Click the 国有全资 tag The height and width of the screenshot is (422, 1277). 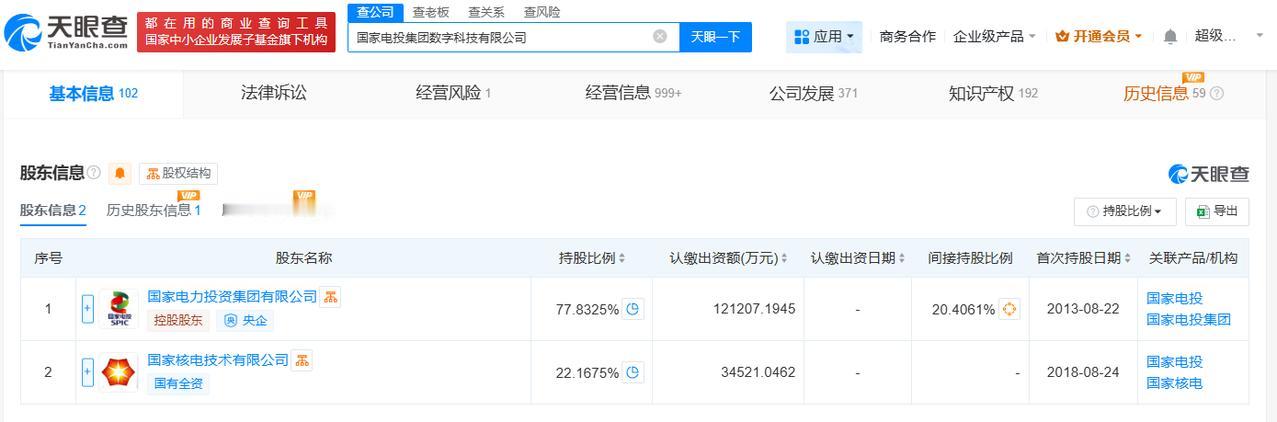click(x=178, y=384)
